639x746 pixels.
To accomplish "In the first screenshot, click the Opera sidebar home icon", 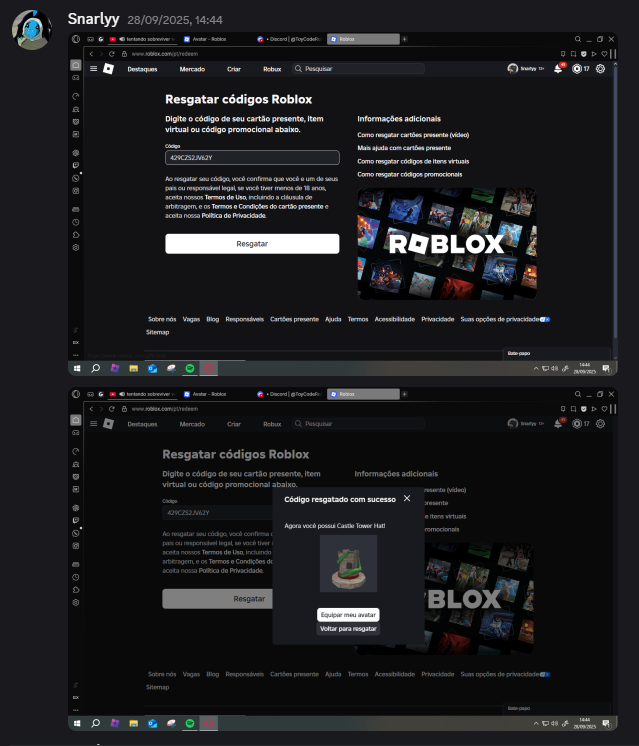I will (x=76, y=65).
